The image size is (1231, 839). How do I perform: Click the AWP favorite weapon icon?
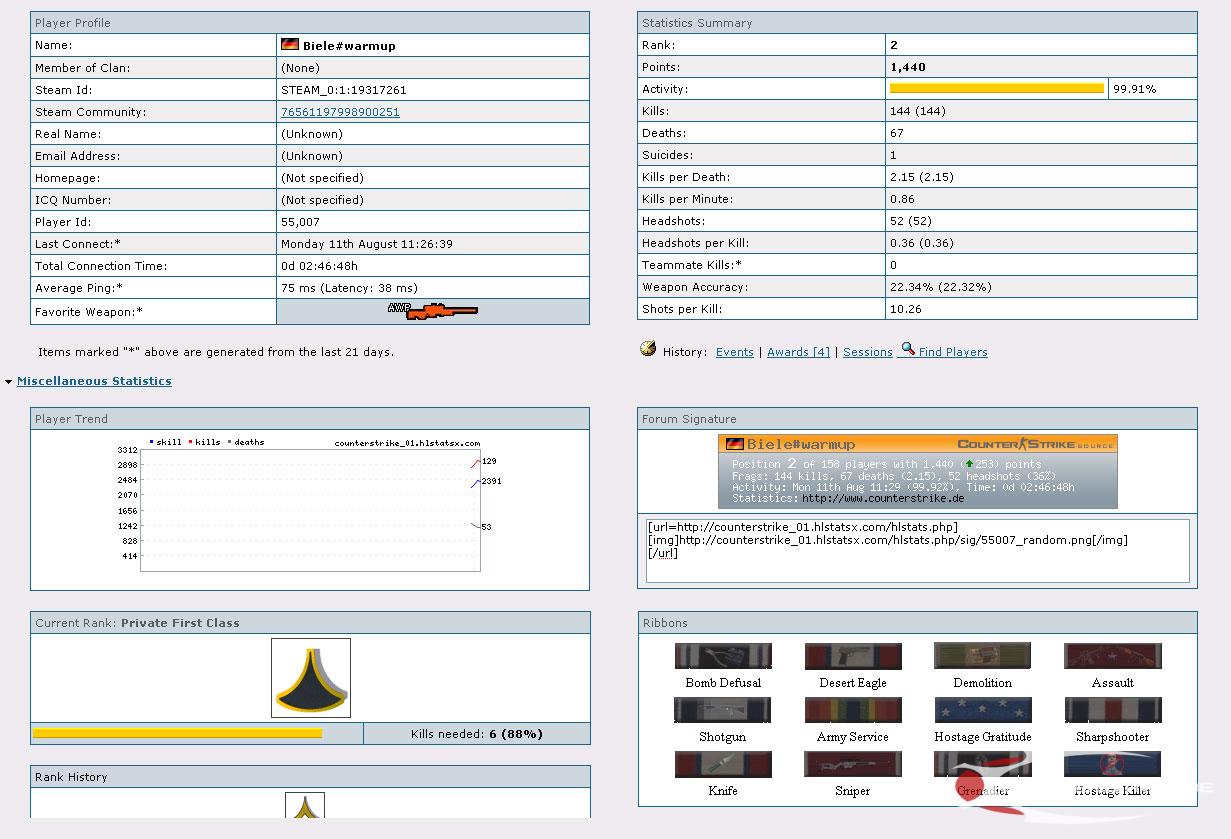click(433, 311)
